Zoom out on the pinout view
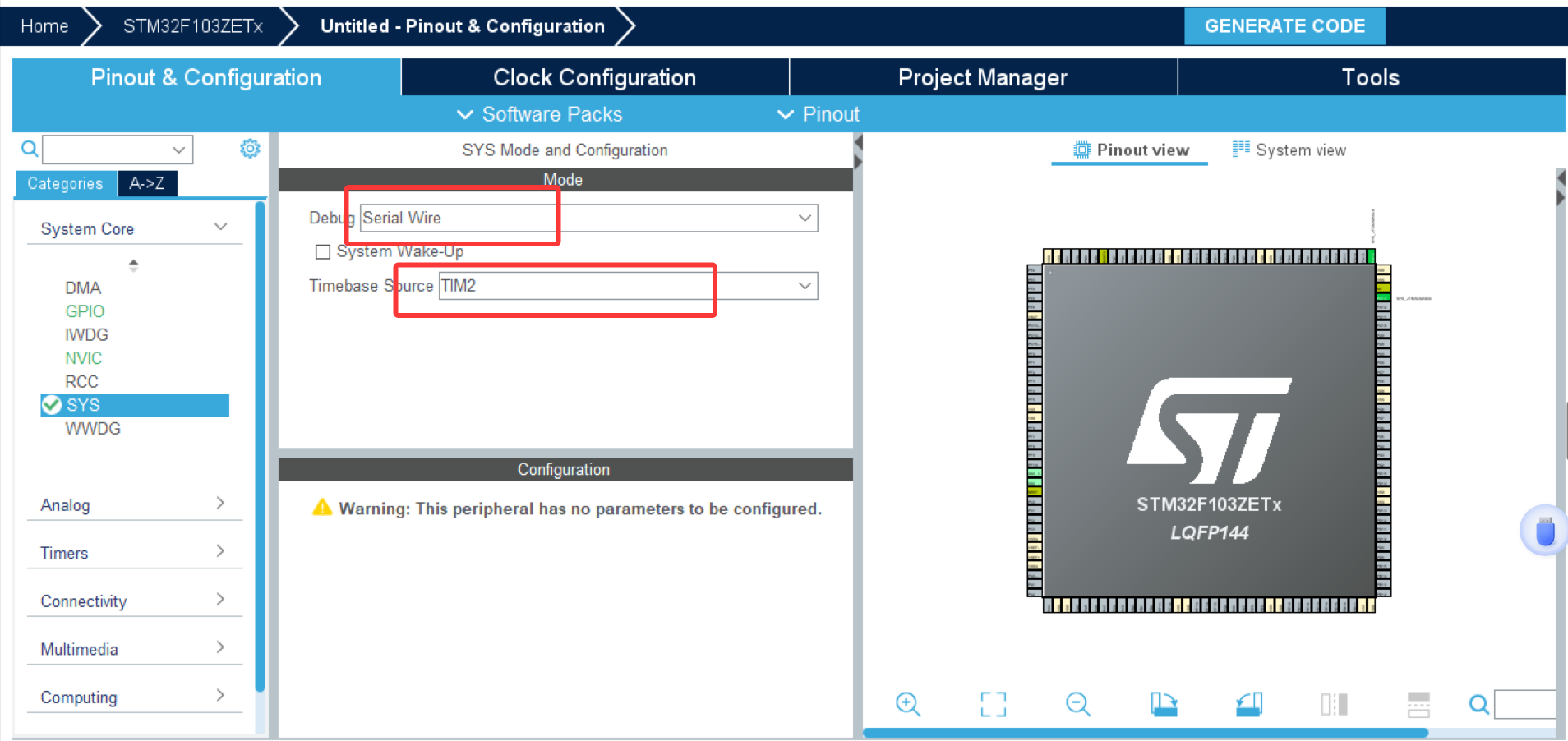 click(x=1078, y=704)
